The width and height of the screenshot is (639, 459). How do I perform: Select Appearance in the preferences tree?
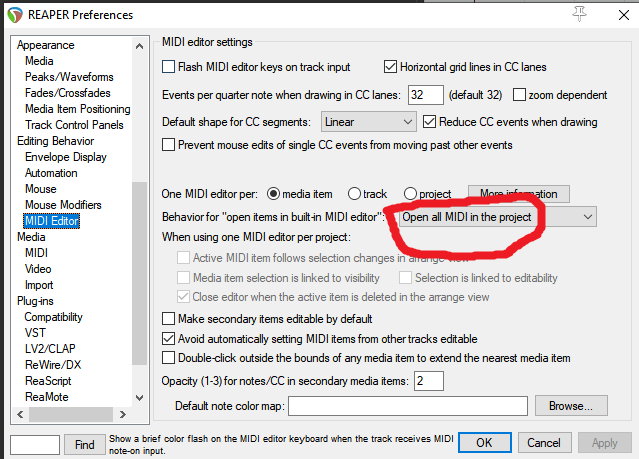[x=46, y=45]
